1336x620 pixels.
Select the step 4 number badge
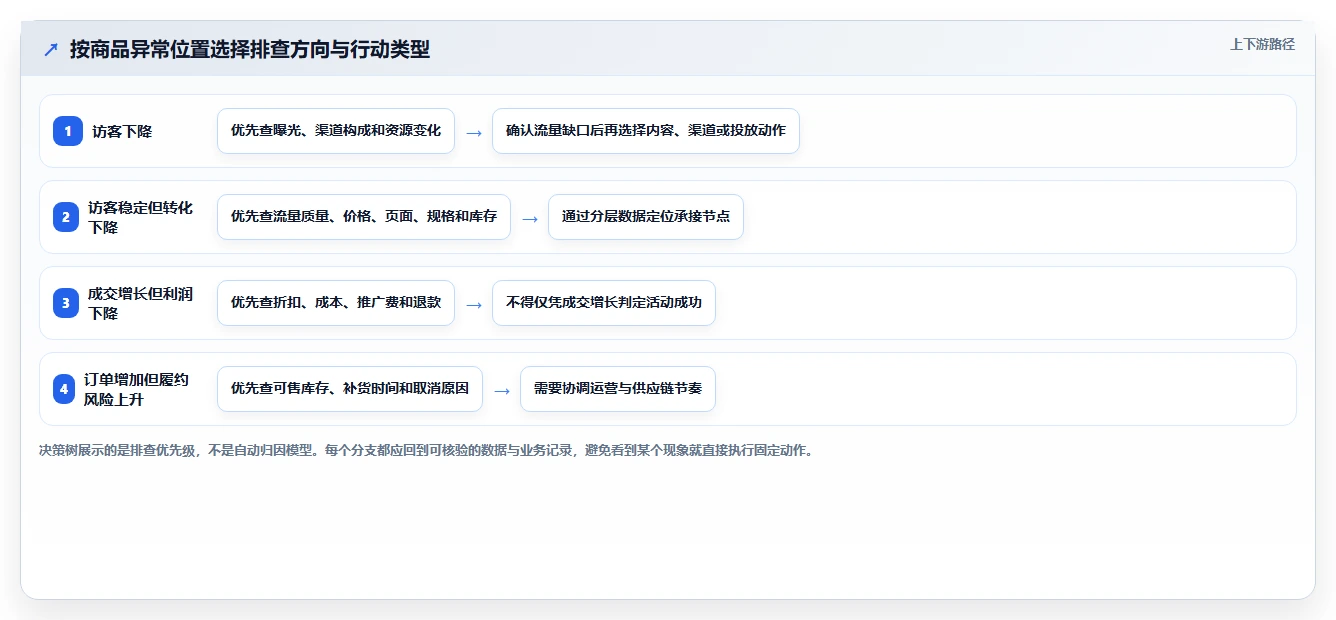[64, 389]
